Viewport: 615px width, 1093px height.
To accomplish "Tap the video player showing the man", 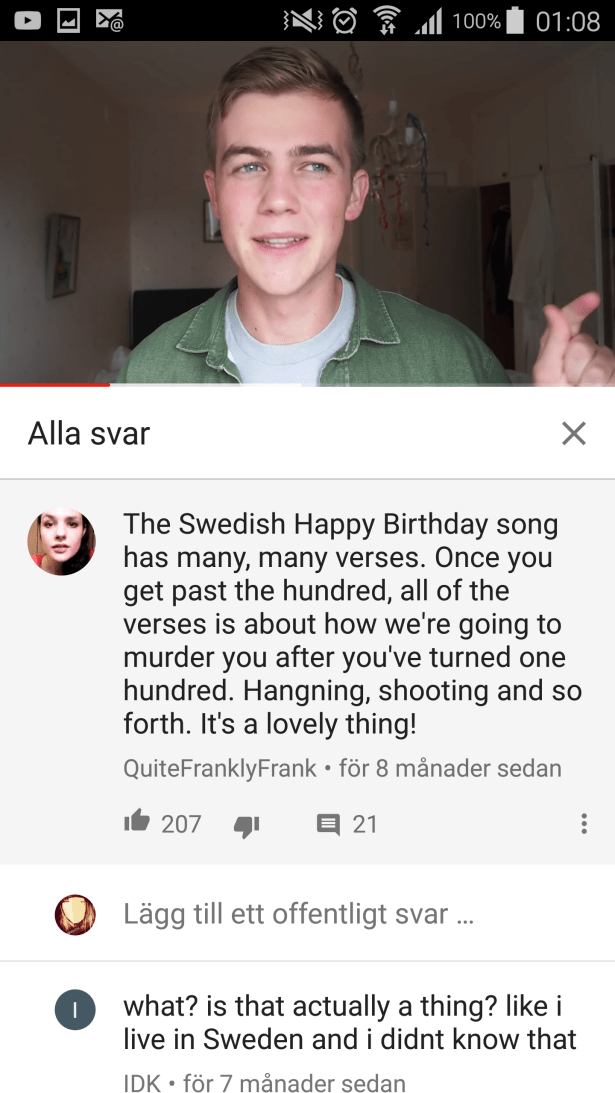I will (308, 213).
